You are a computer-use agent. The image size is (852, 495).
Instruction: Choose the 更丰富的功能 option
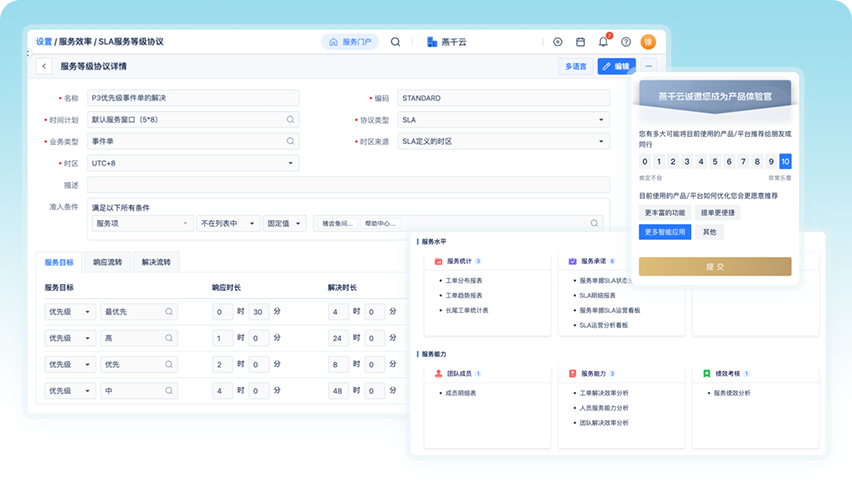(665, 213)
